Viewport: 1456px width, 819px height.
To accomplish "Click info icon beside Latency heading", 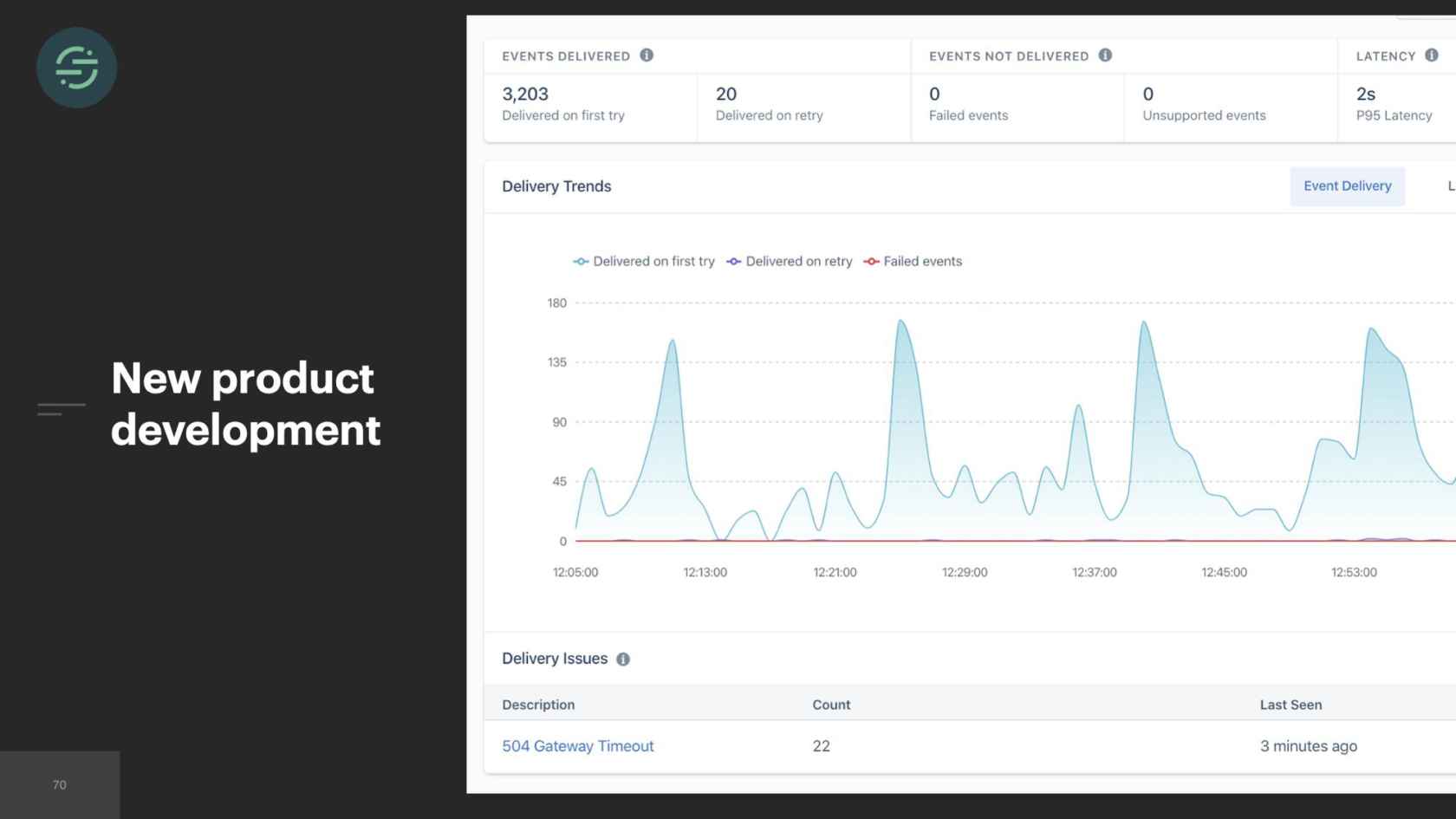I will 1432,55.
